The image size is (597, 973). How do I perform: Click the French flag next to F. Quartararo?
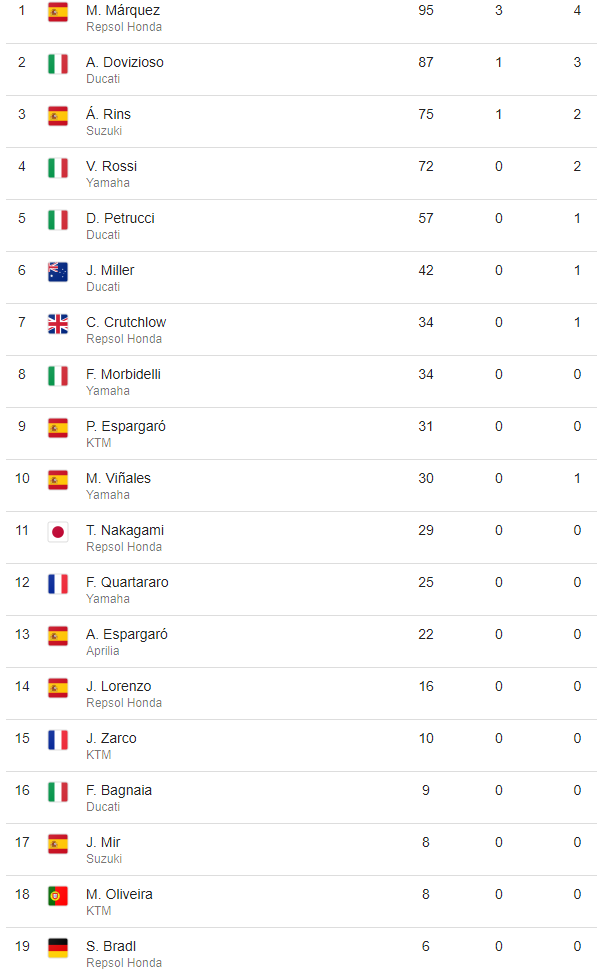[x=58, y=584]
